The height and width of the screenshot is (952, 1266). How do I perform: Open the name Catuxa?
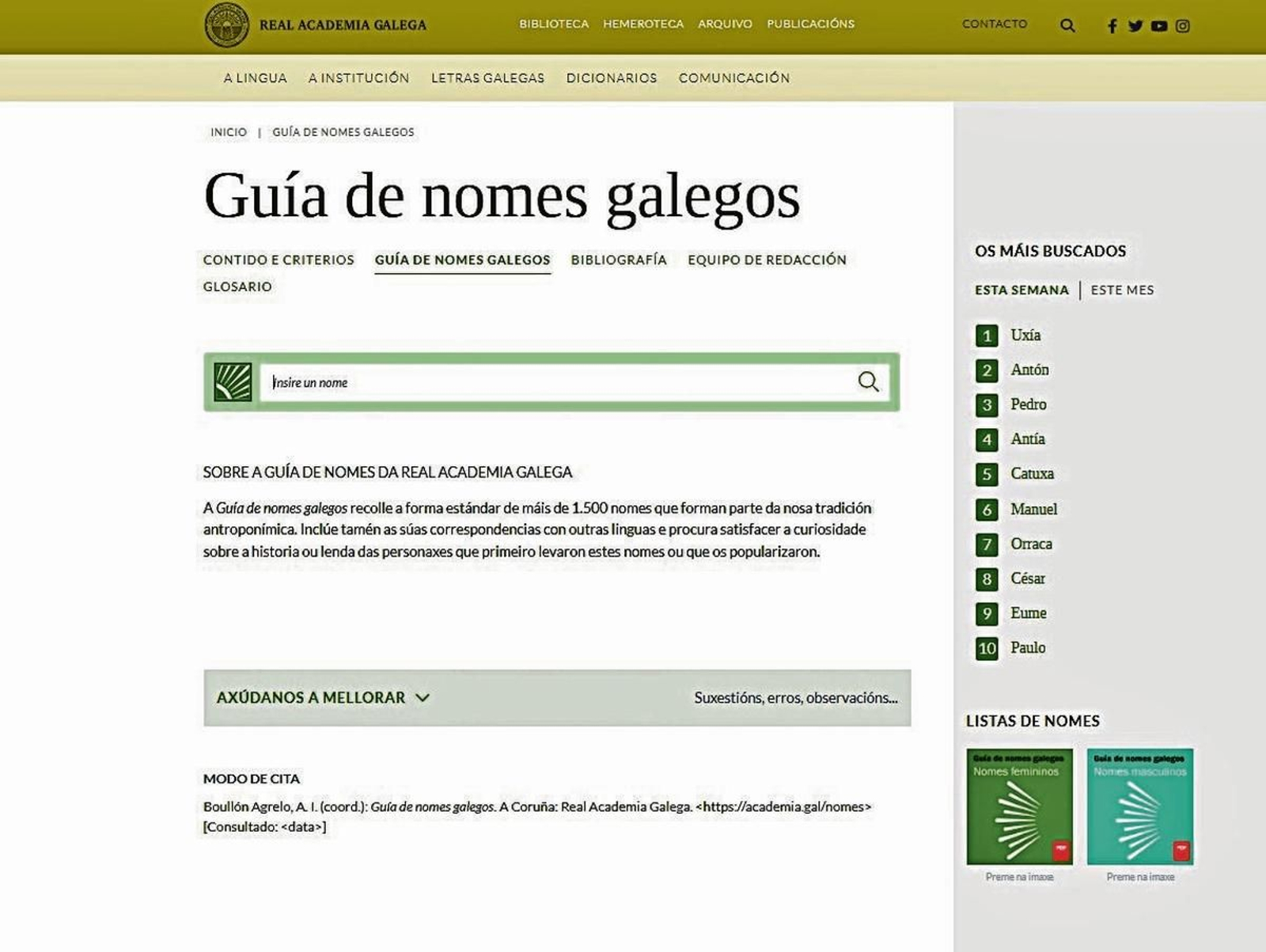[1032, 474]
